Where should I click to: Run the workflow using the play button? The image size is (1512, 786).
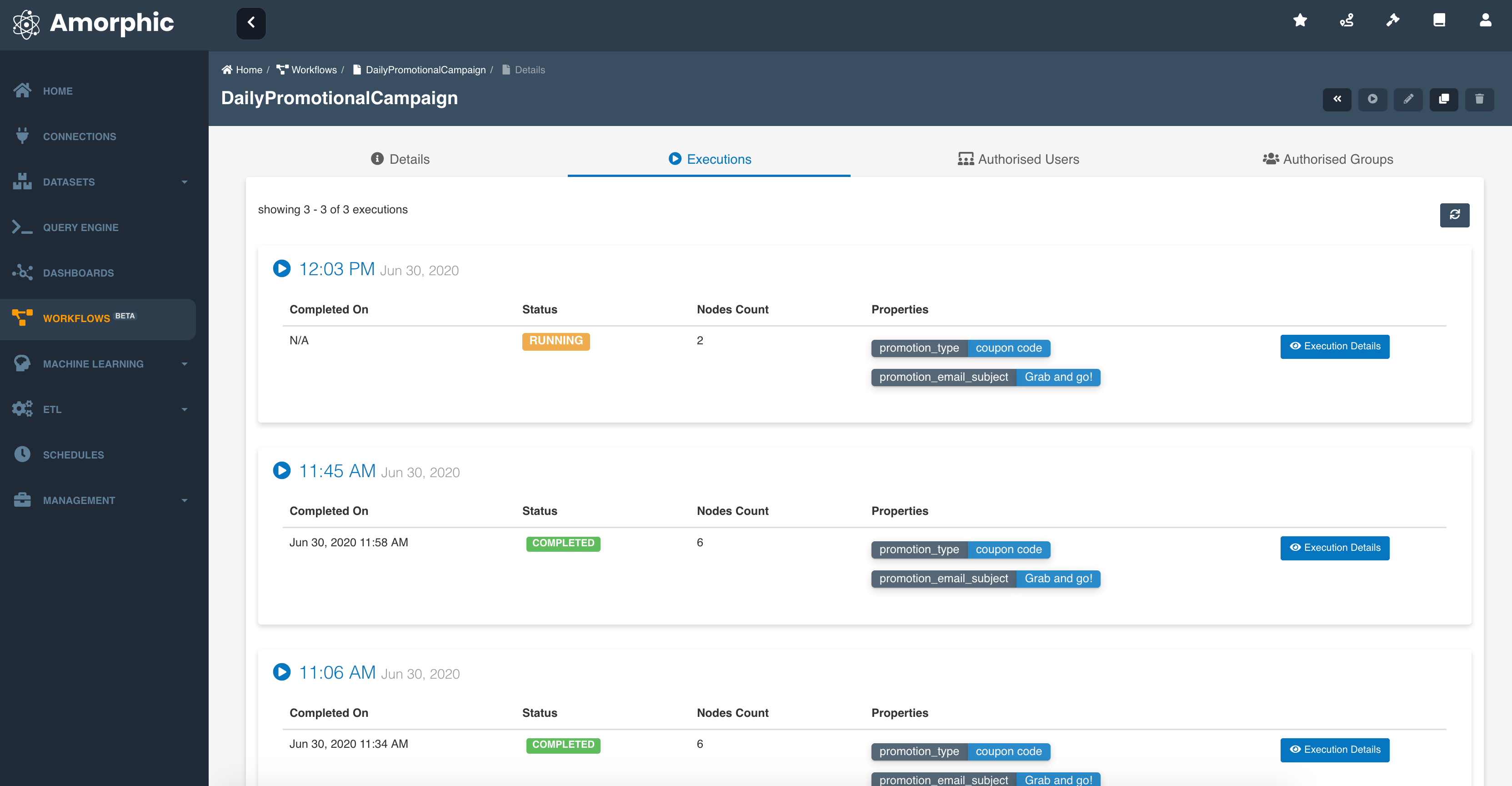tap(1372, 99)
